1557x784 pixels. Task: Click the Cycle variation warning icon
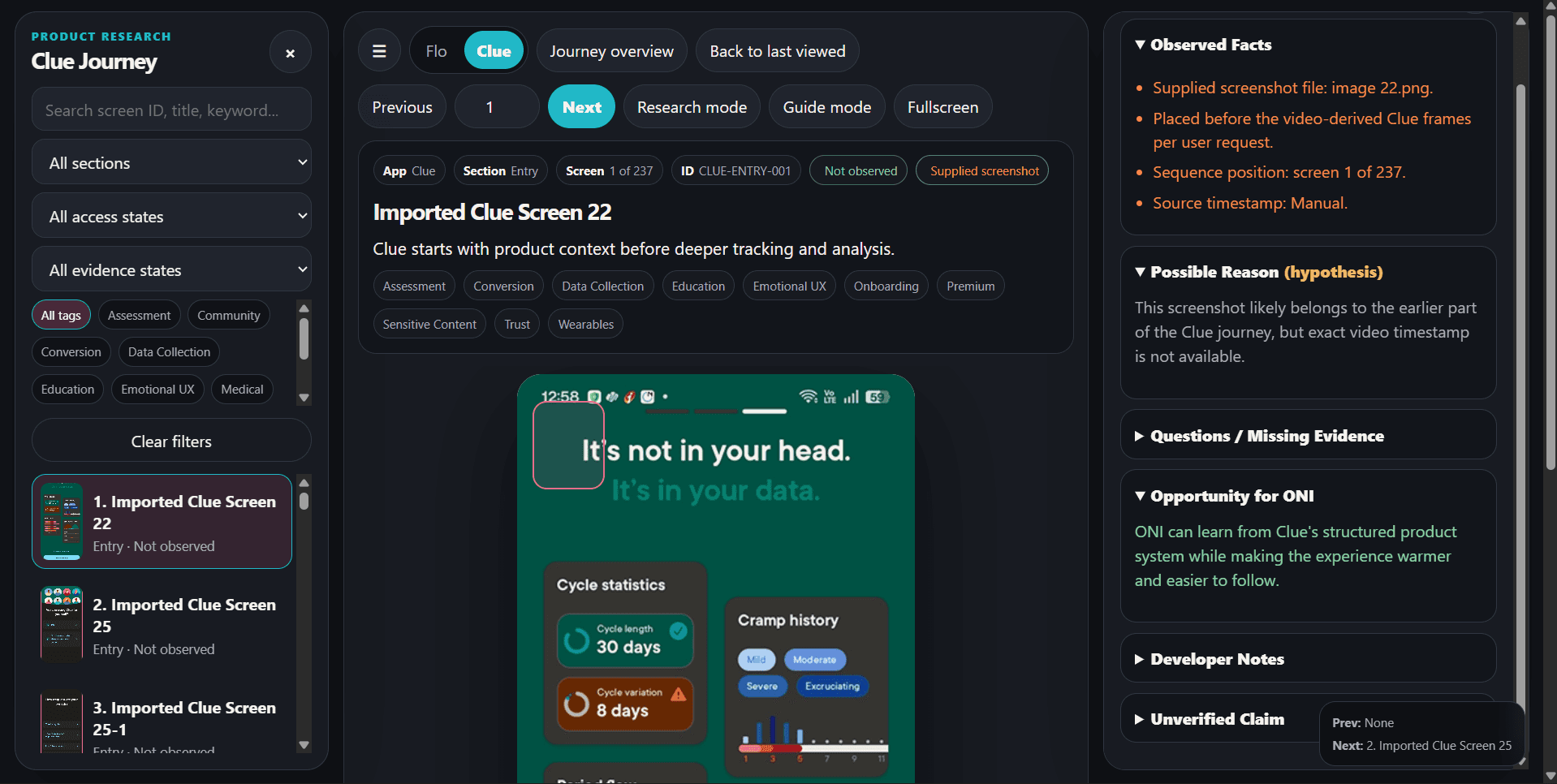(679, 693)
